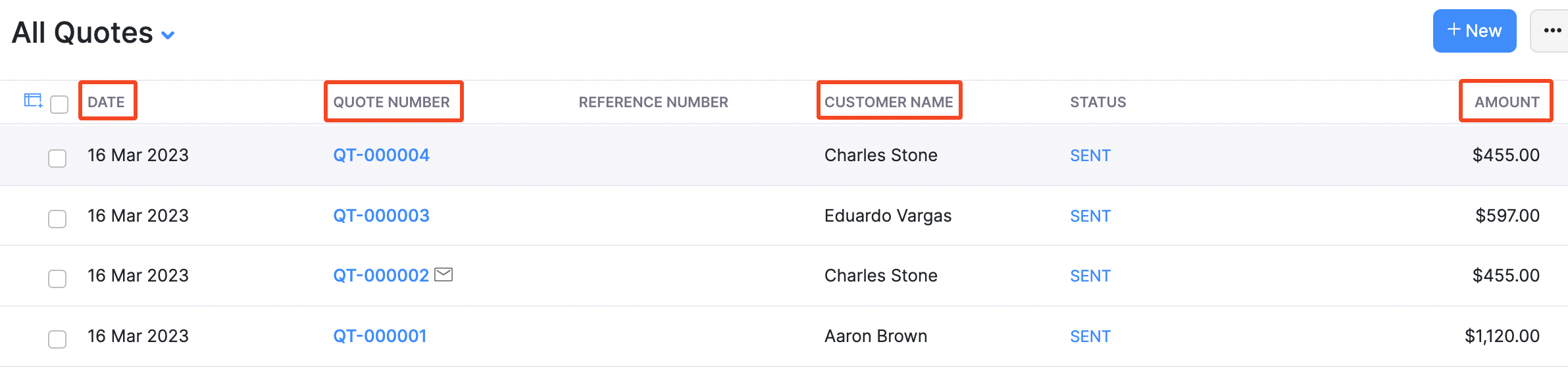Click SENT status of Eduardo Vargas quote

(x=1090, y=216)
